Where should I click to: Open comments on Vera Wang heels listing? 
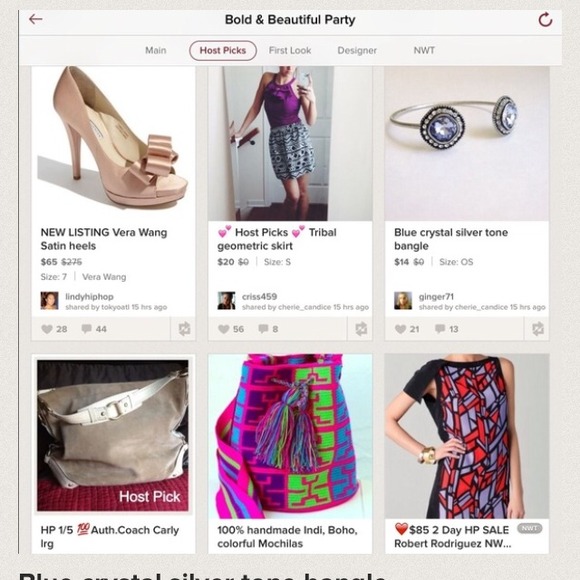click(x=94, y=329)
